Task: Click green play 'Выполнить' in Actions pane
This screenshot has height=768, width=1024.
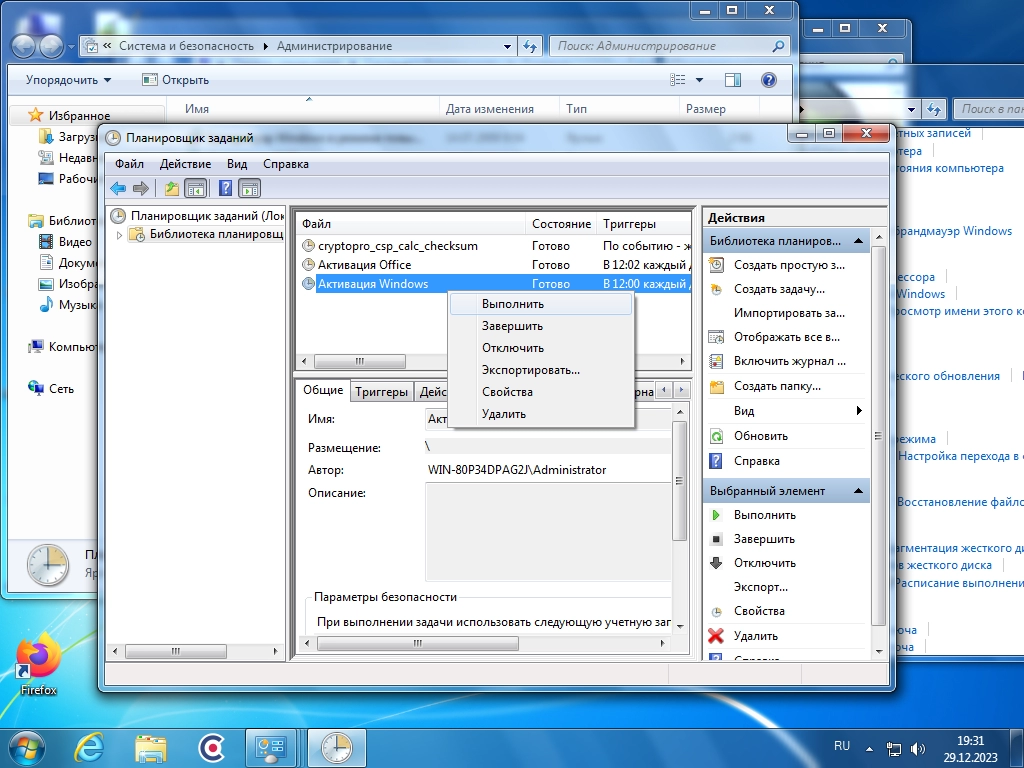Action: coord(764,515)
